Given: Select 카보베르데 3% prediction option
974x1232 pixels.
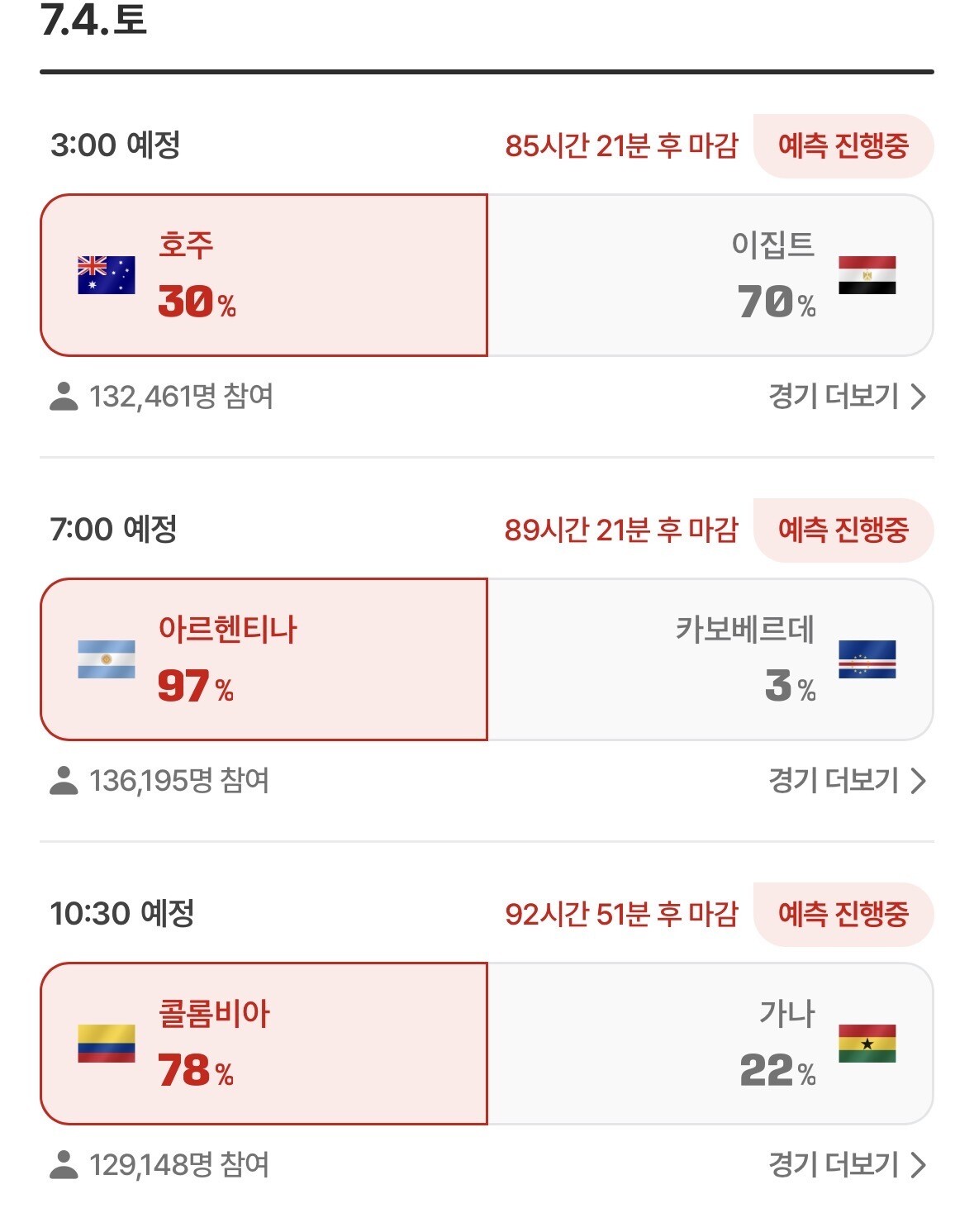Looking at the screenshot, I should [x=710, y=659].
